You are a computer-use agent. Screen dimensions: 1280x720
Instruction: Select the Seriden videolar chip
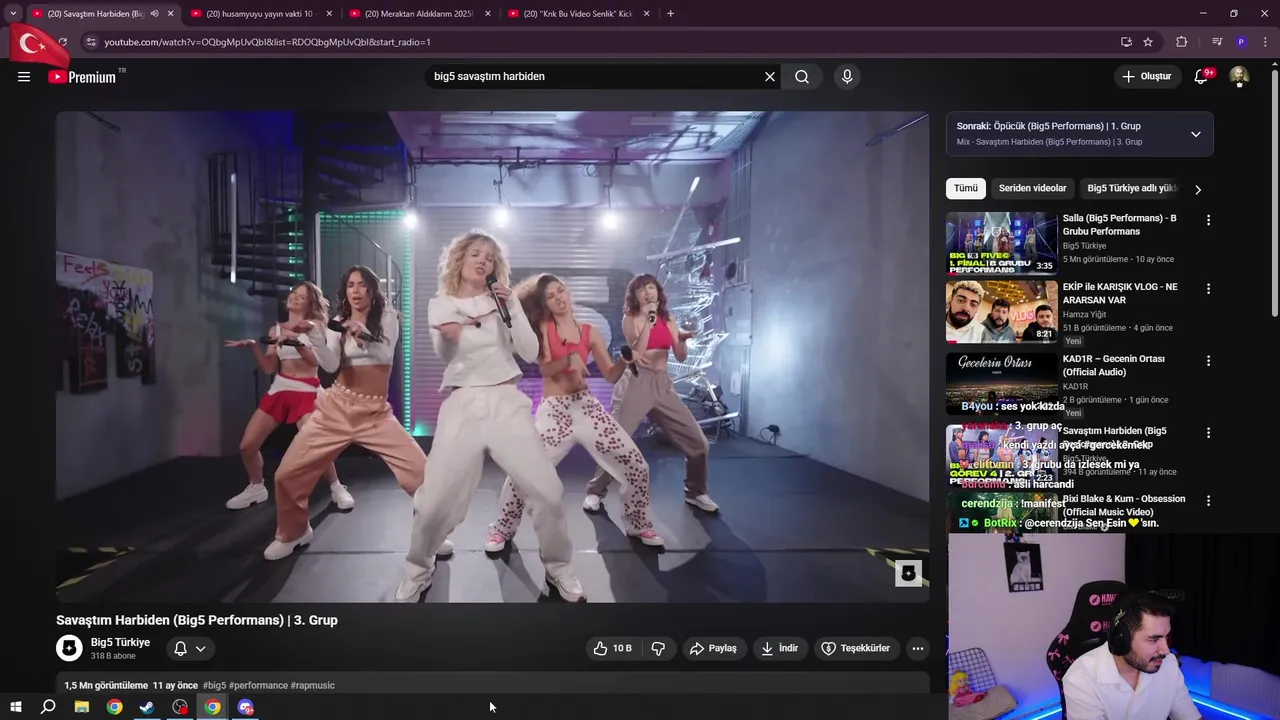[x=1032, y=188]
